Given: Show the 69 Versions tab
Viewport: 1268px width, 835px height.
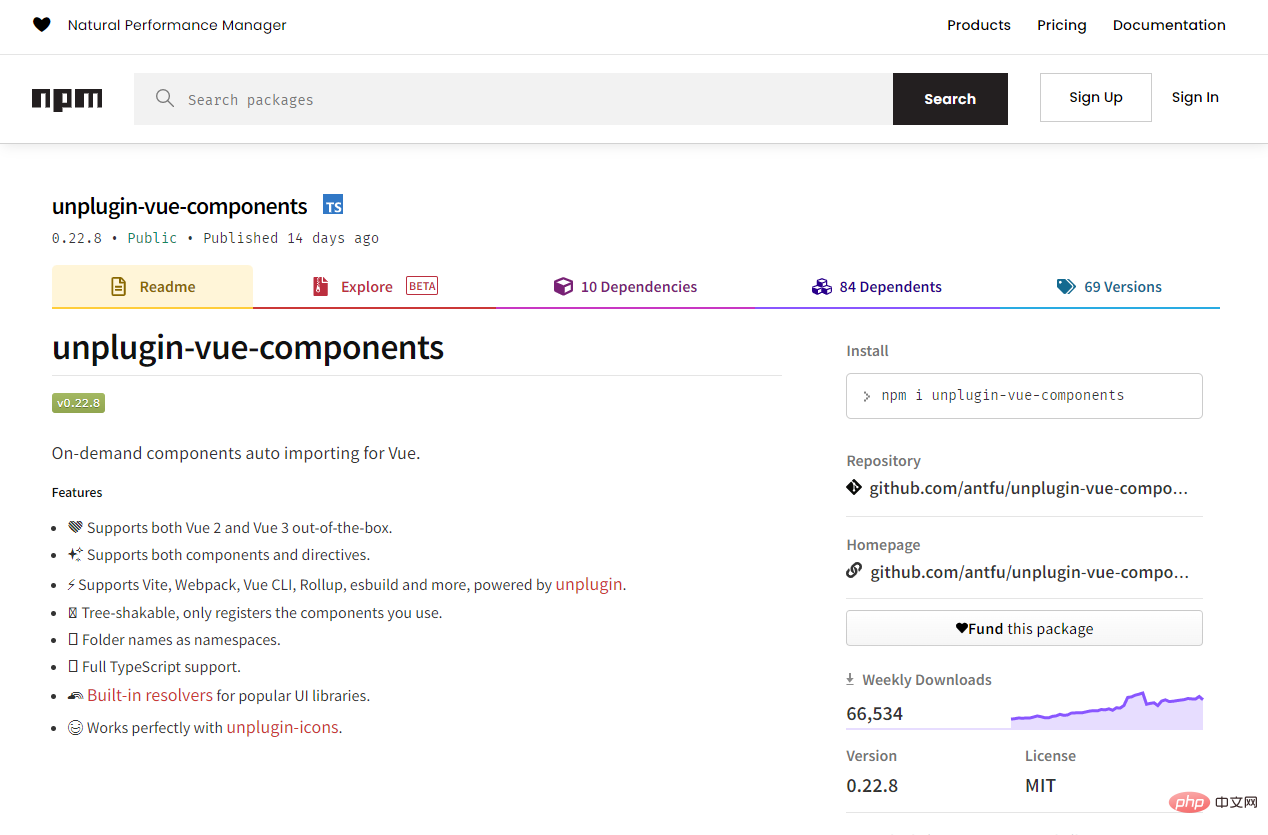Looking at the screenshot, I should [x=1109, y=287].
